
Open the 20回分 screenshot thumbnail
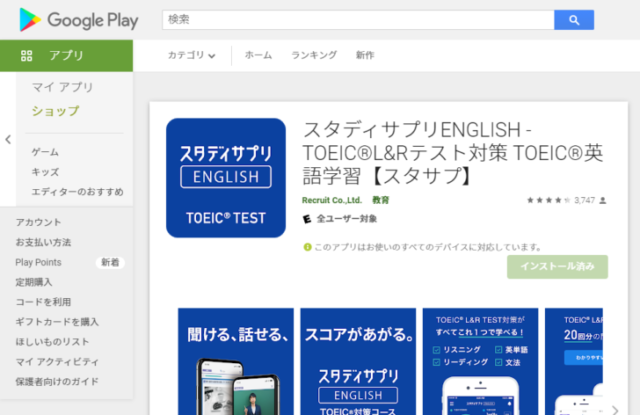coord(574,362)
